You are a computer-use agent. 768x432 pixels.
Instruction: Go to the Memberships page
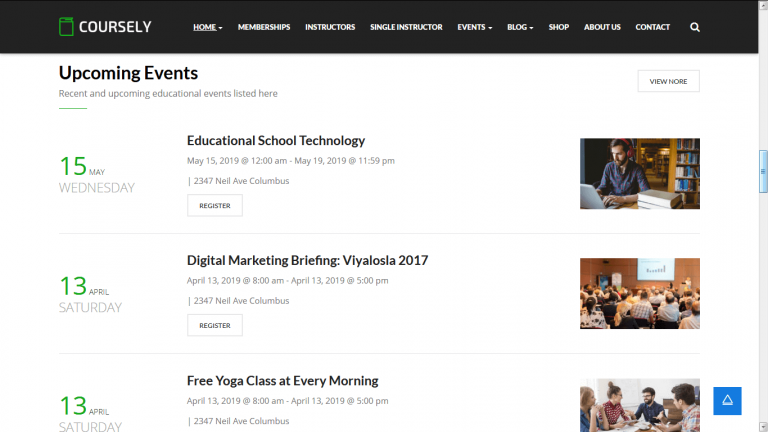pyautogui.click(x=264, y=27)
